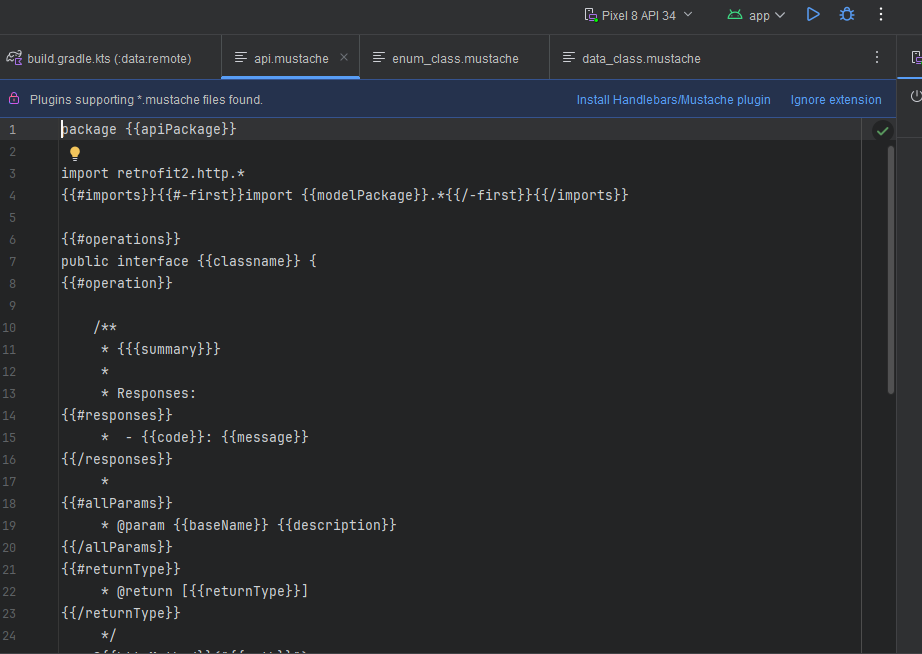Start debugging with the bug icon
The width and height of the screenshot is (922, 654).
(x=847, y=15)
